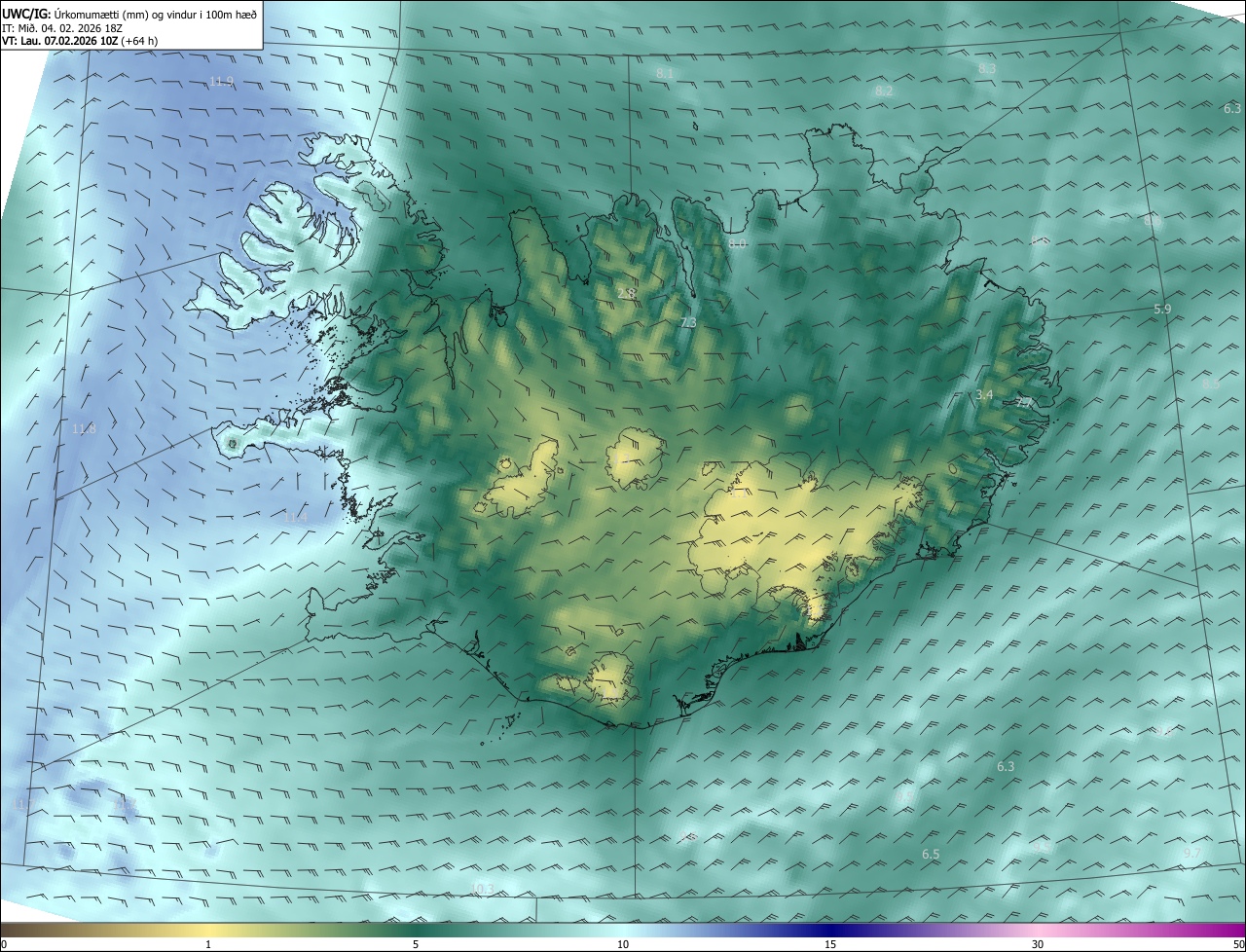Click the 9.7 value label on the map
The image size is (1246, 952).
1192,853
